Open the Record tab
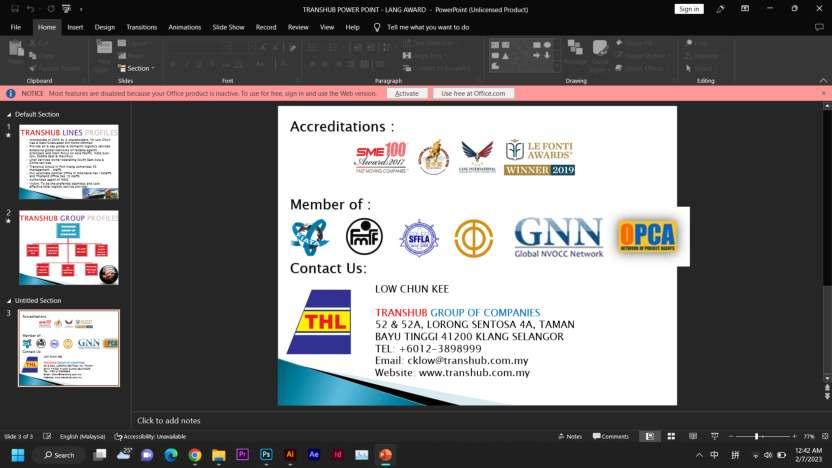 pyautogui.click(x=266, y=27)
